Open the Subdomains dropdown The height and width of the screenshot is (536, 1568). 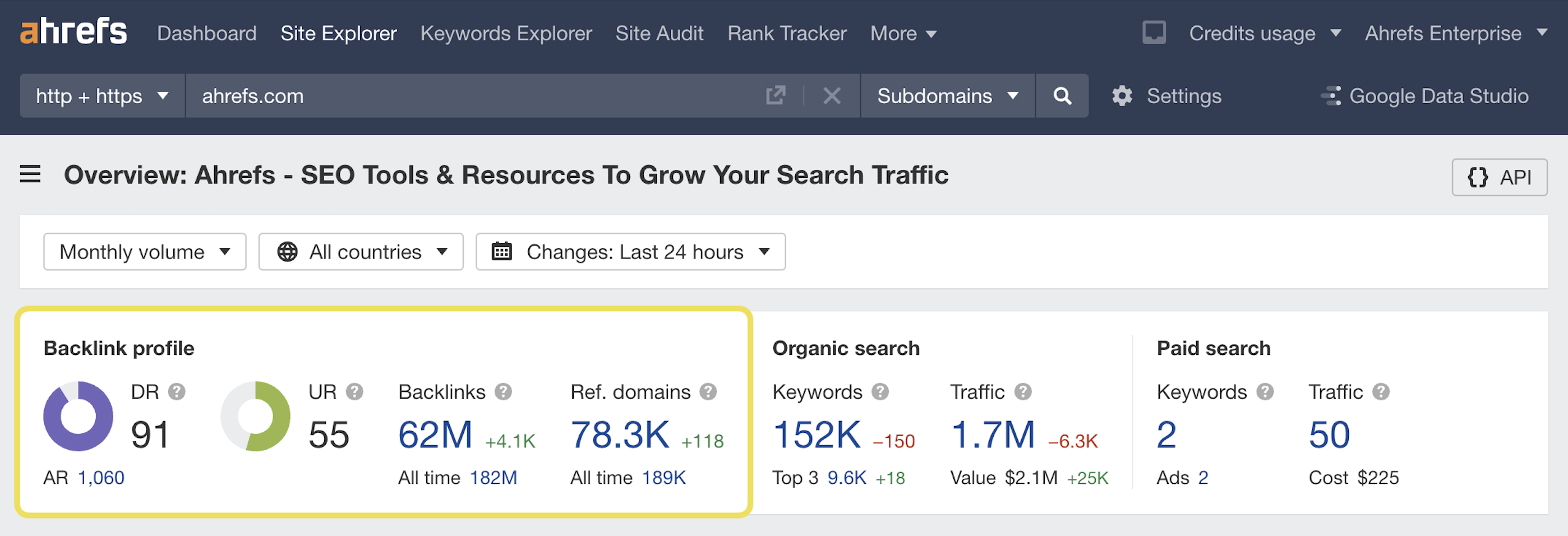(947, 95)
